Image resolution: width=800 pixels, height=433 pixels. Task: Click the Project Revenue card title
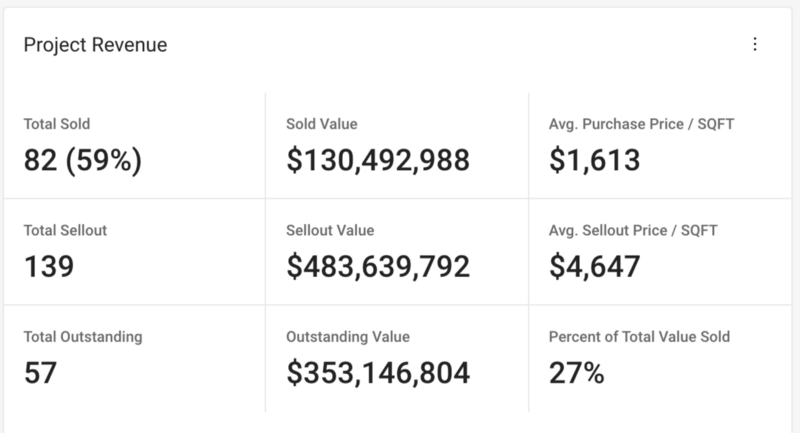(95, 45)
